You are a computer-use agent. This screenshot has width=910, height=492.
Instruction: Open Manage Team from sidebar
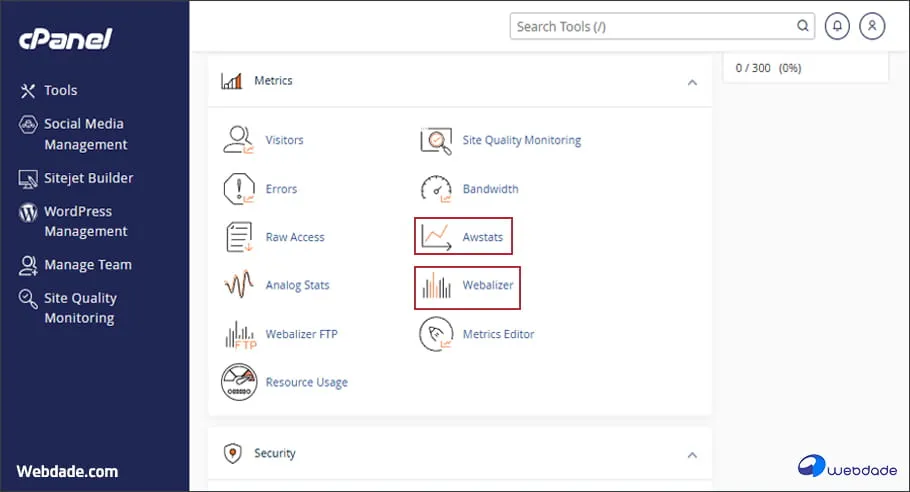tap(87, 265)
